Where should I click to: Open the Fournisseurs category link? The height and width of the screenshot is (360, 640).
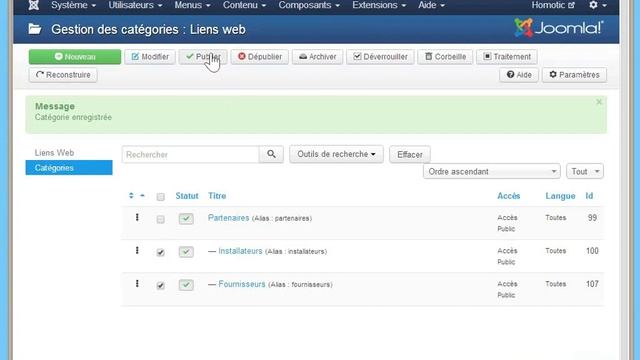[x=242, y=284]
